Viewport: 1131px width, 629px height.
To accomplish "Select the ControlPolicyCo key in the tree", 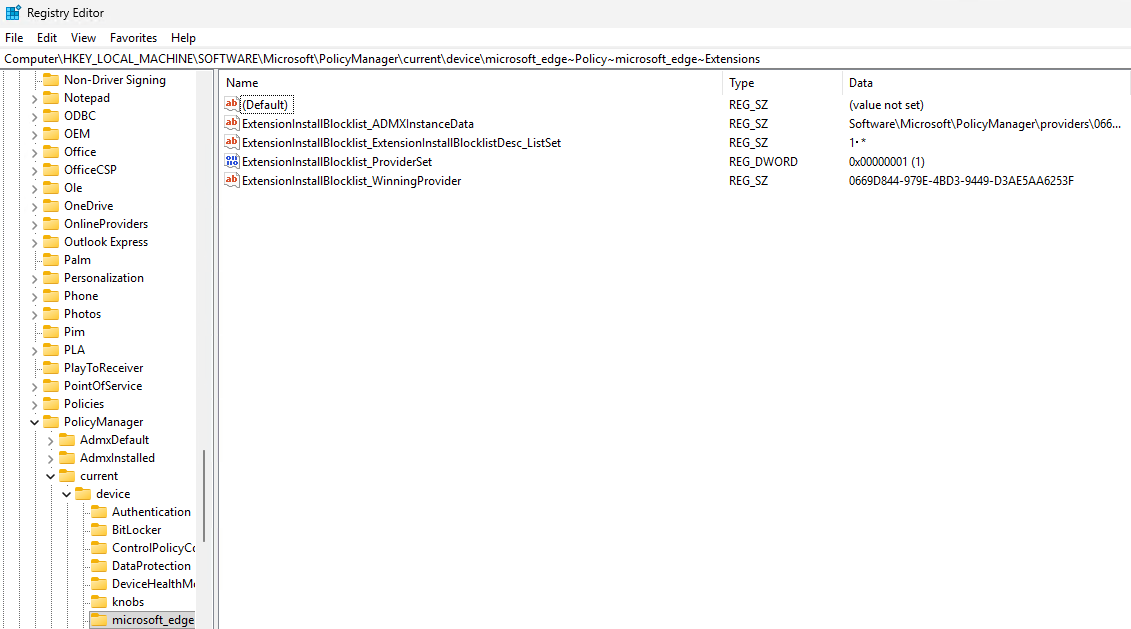I will (153, 547).
